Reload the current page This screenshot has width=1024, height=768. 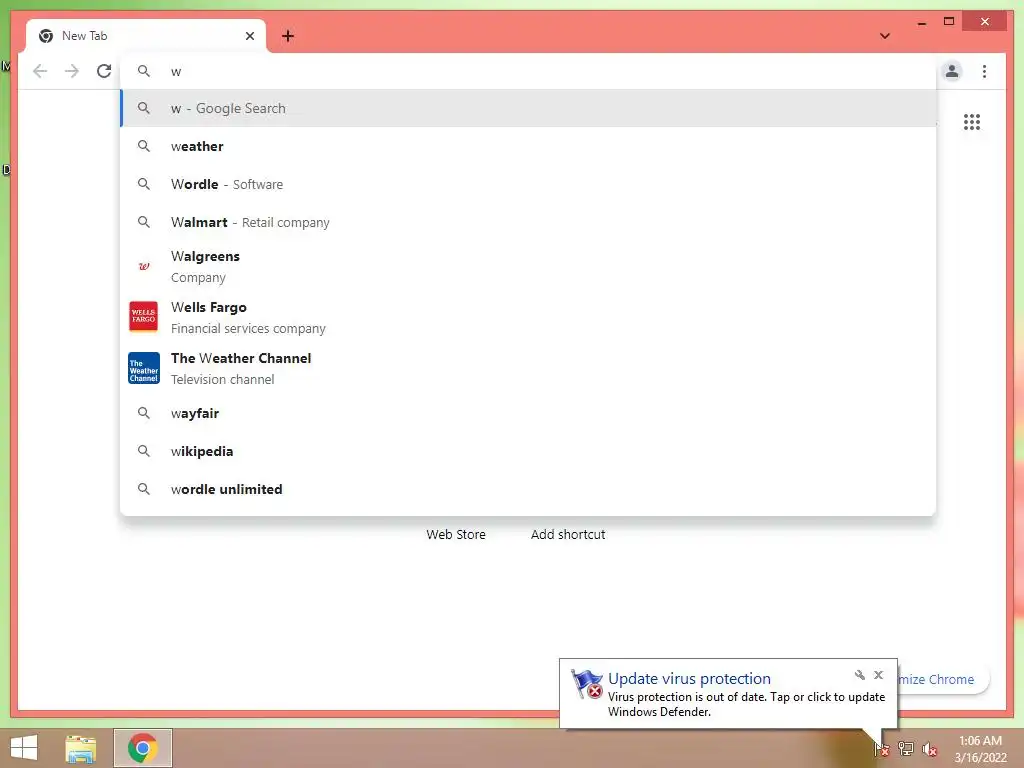pyautogui.click(x=104, y=71)
